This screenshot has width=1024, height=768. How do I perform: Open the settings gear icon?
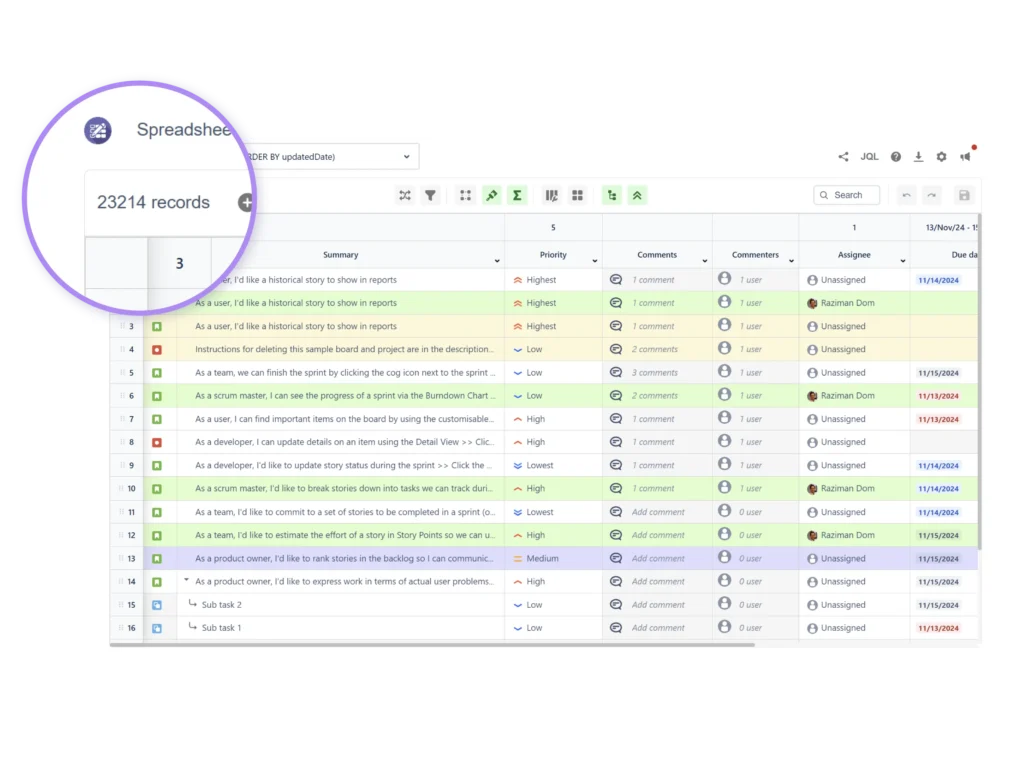pyautogui.click(x=941, y=157)
